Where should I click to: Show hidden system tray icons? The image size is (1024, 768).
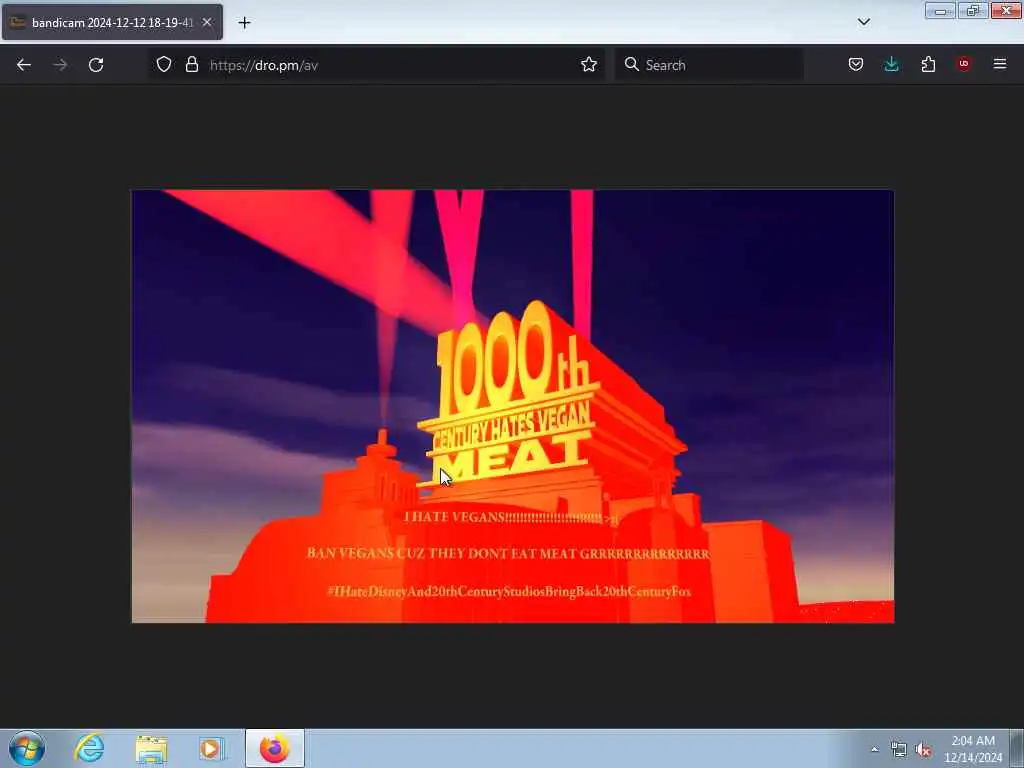[x=874, y=749]
